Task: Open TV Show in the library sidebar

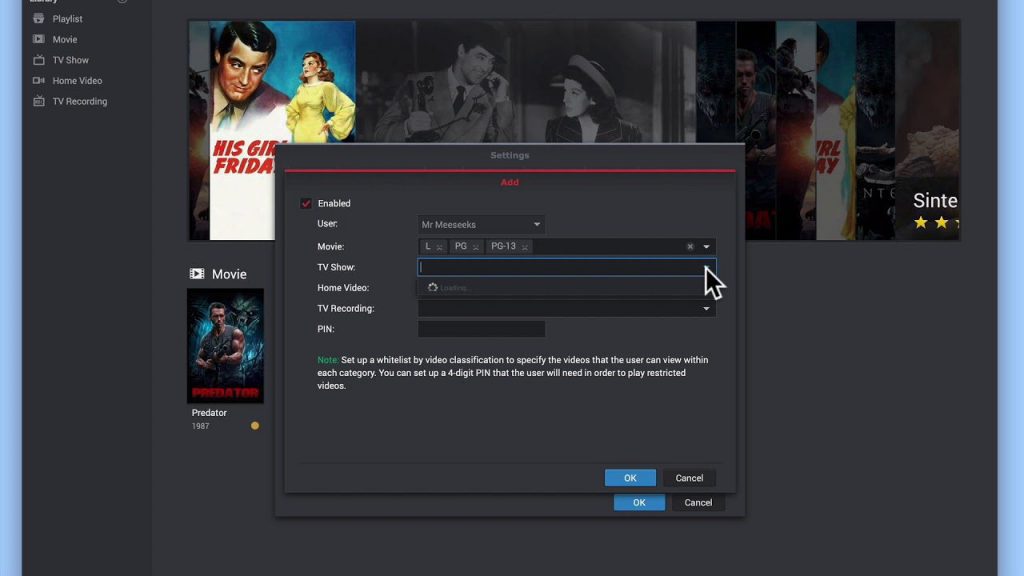Action: (71, 60)
